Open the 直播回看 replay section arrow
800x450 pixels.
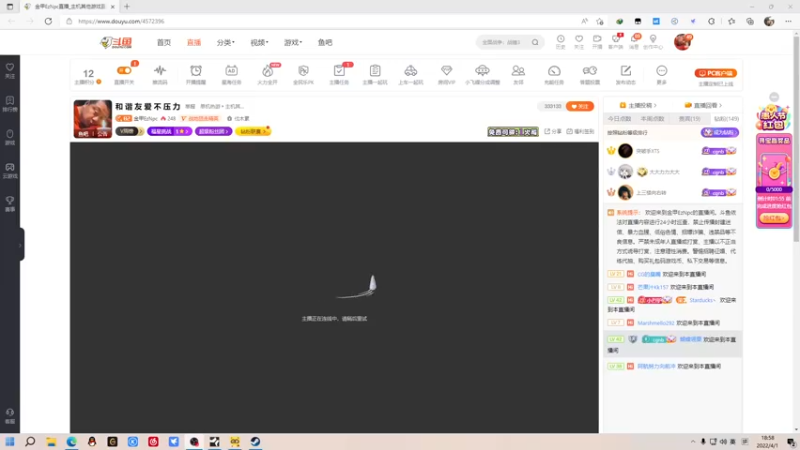point(720,105)
